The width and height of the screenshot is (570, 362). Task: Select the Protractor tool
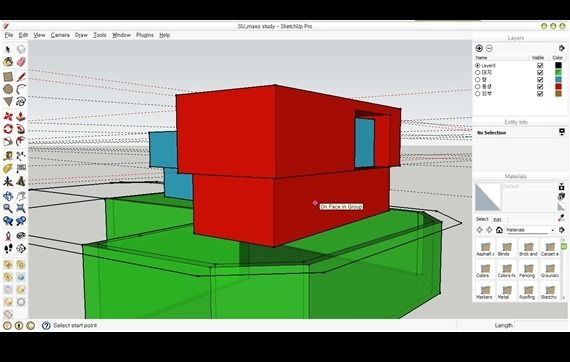8,169
